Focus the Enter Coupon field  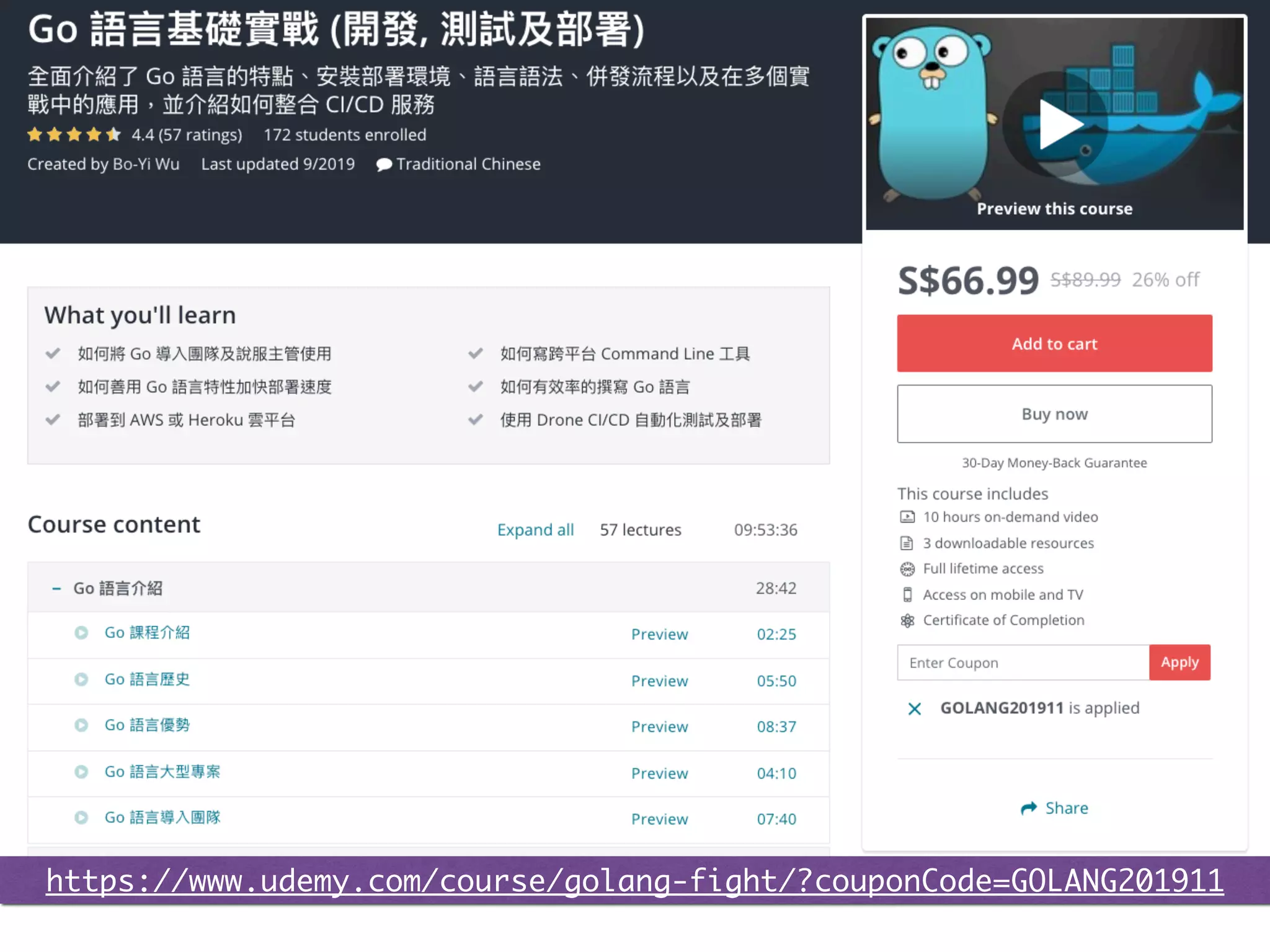click(1023, 663)
